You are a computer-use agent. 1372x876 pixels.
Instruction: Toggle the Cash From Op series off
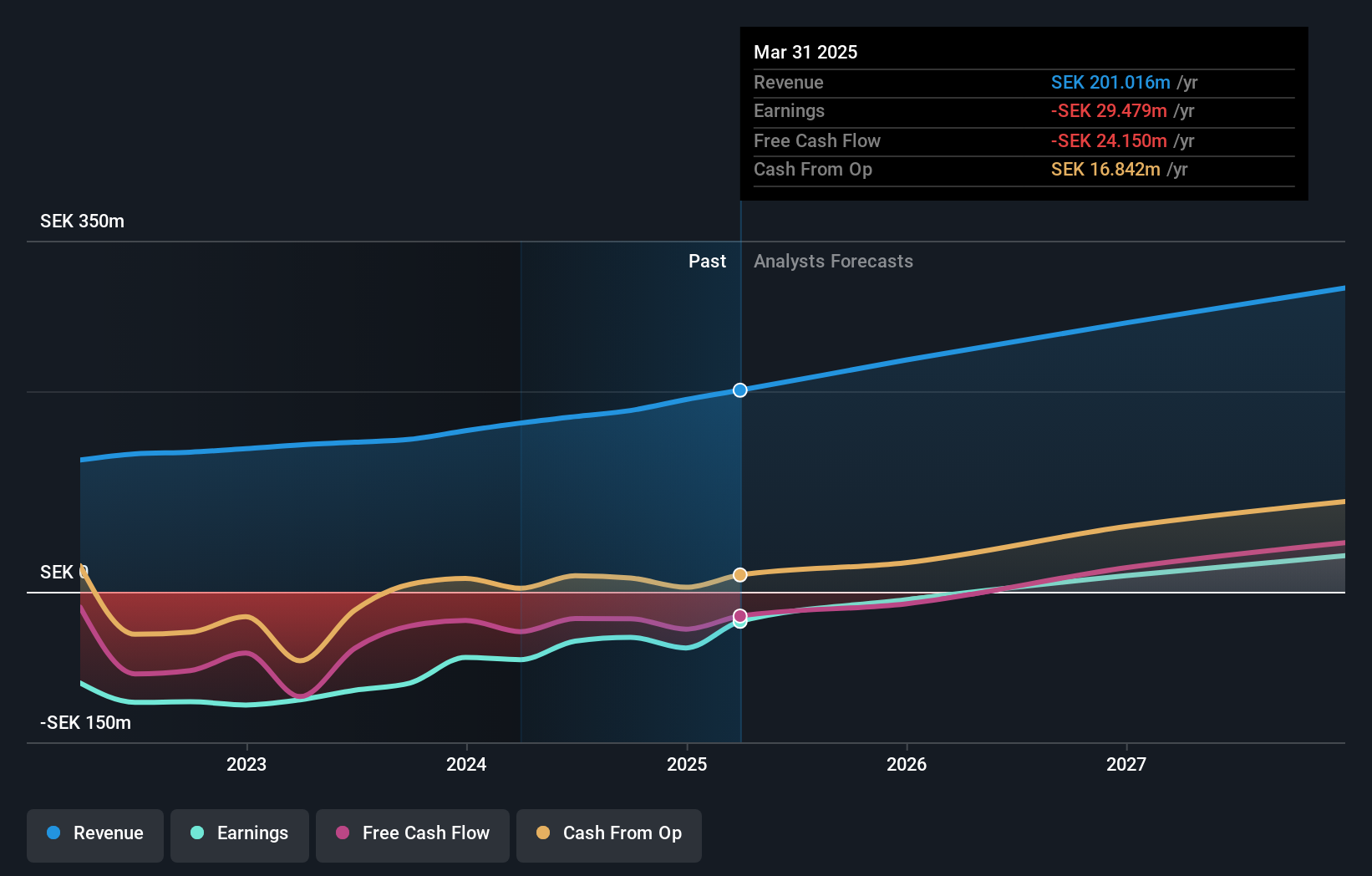609,833
